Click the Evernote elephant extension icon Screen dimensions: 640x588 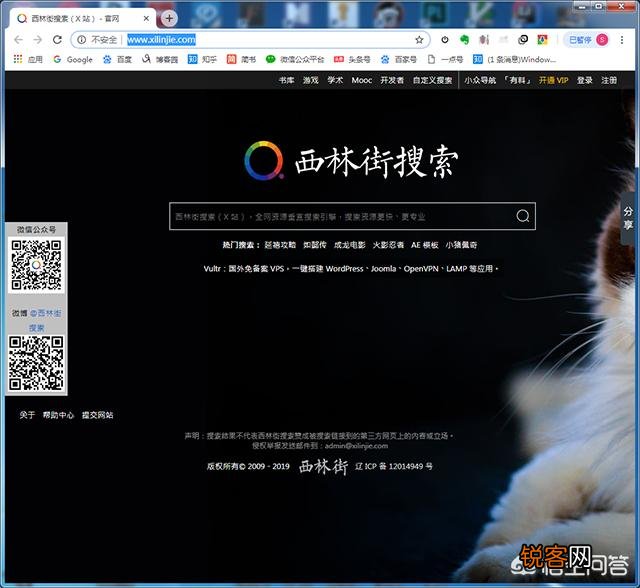pyautogui.click(x=464, y=40)
